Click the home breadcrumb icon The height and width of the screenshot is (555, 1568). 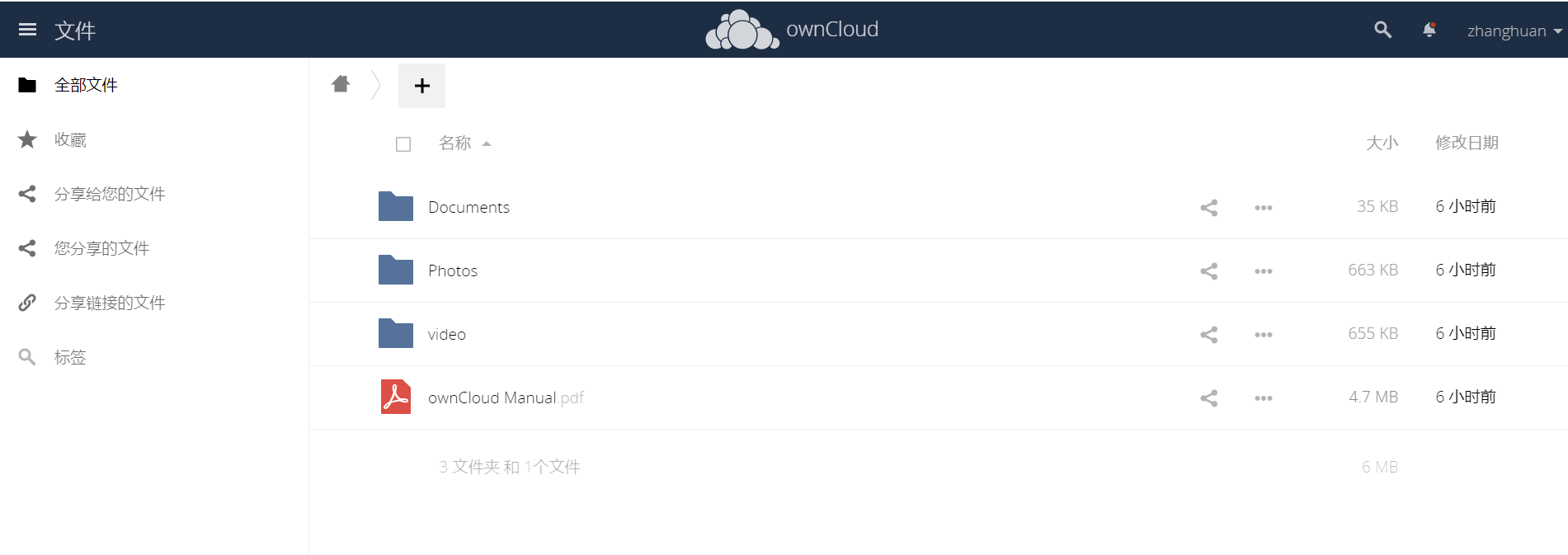click(340, 83)
